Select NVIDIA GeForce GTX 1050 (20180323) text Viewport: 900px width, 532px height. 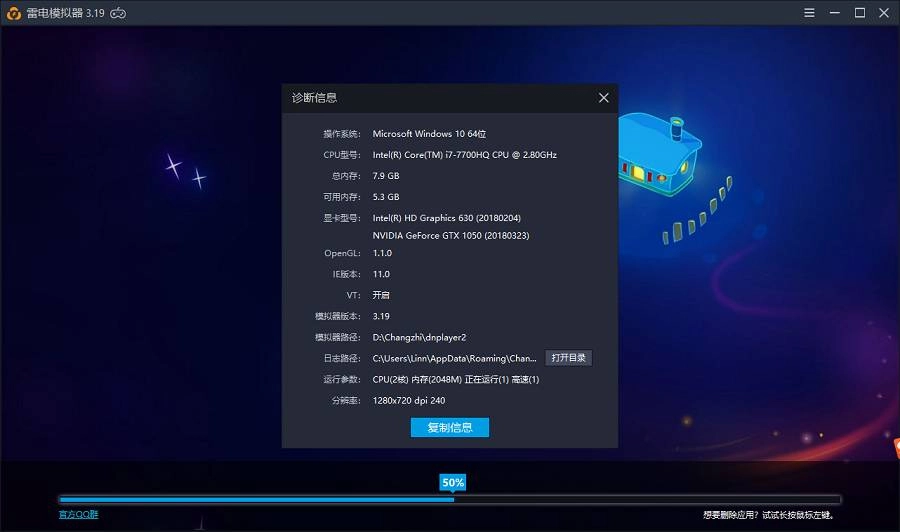pyautogui.click(x=451, y=235)
